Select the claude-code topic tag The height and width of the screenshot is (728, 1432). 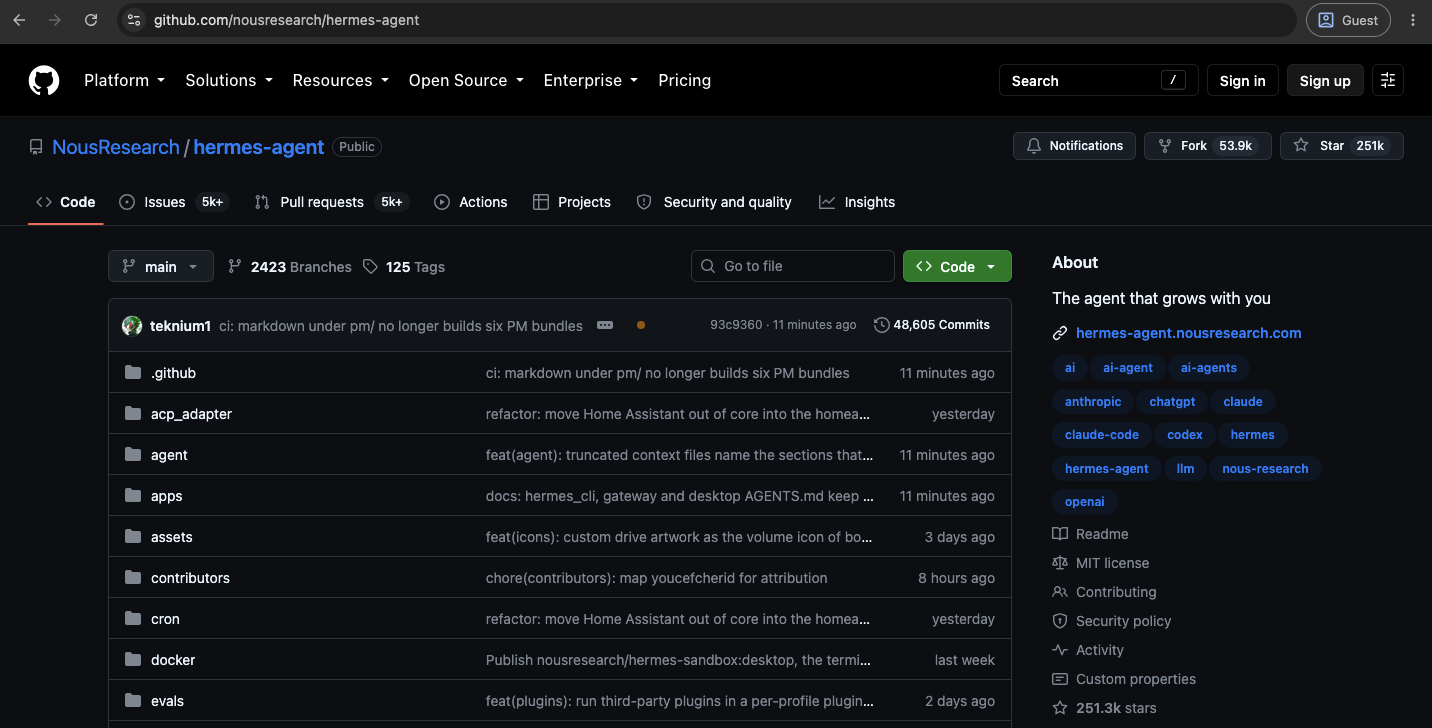(x=1101, y=435)
